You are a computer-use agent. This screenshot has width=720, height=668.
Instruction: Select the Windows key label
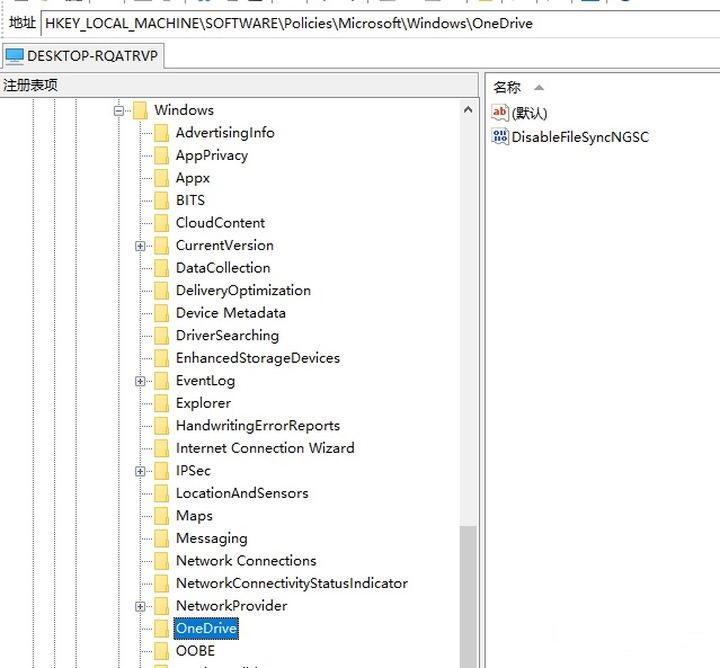184,110
